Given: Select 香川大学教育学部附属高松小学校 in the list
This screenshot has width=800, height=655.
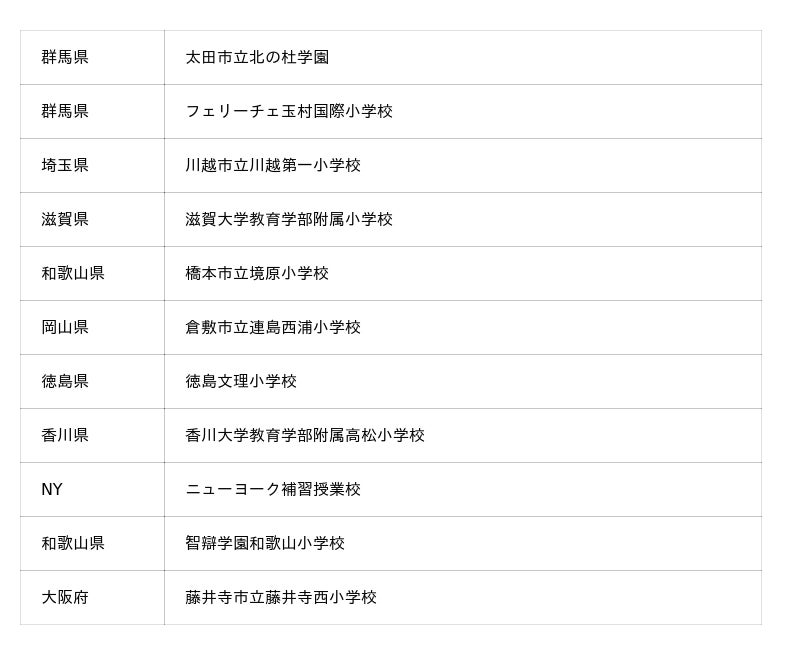Looking at the screenshot, I should tap(305, 435).
